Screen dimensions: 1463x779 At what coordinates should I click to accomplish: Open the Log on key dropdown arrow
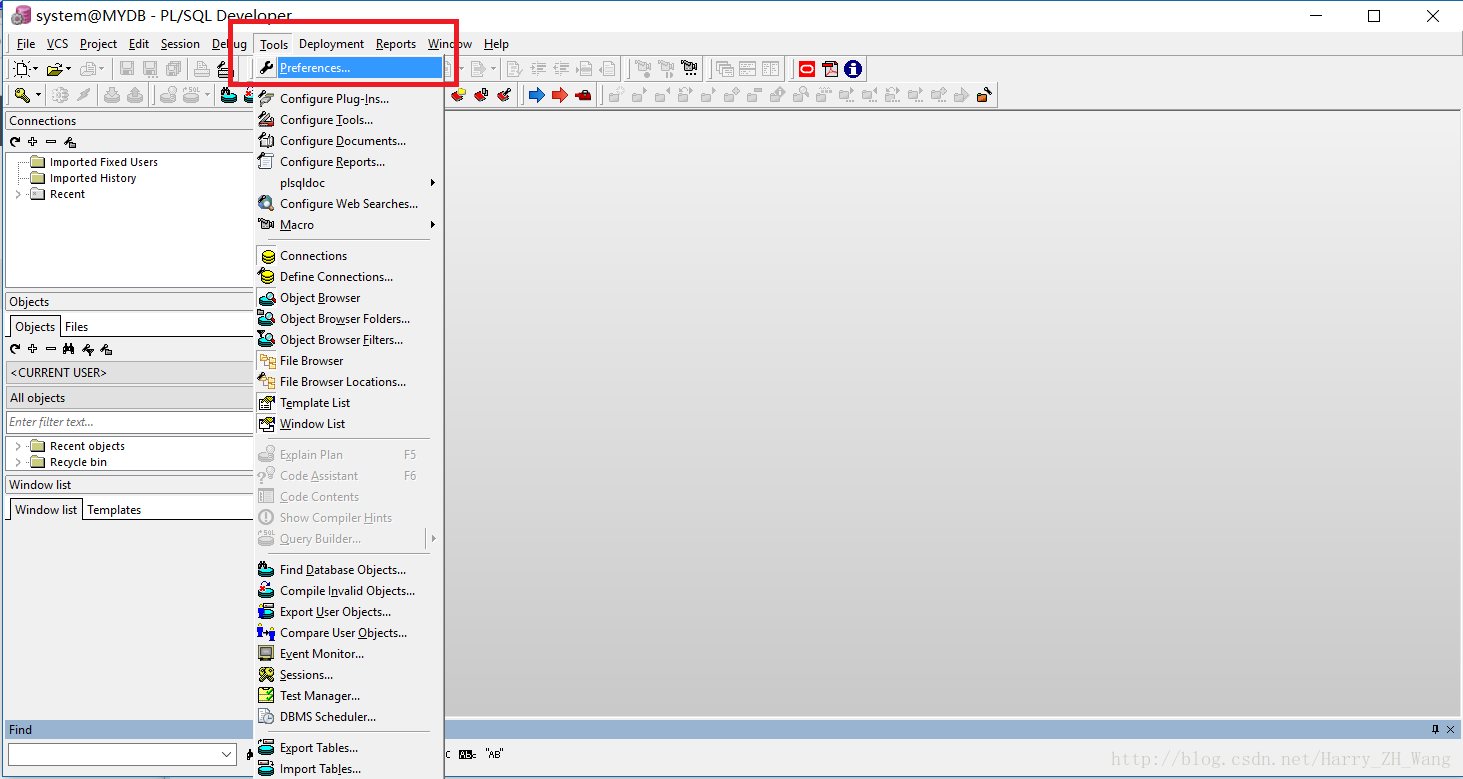(38, 95)
